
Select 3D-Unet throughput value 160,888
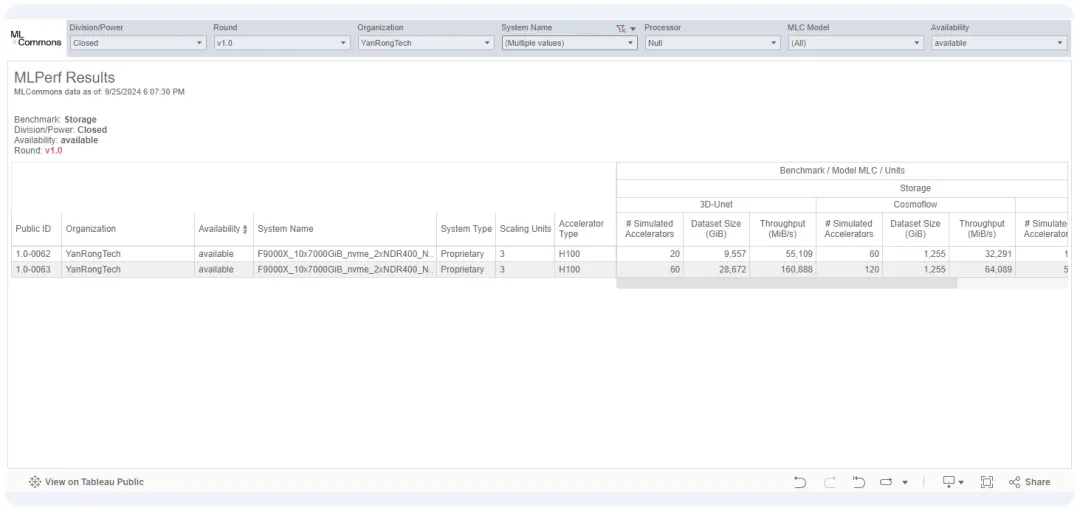796,269
